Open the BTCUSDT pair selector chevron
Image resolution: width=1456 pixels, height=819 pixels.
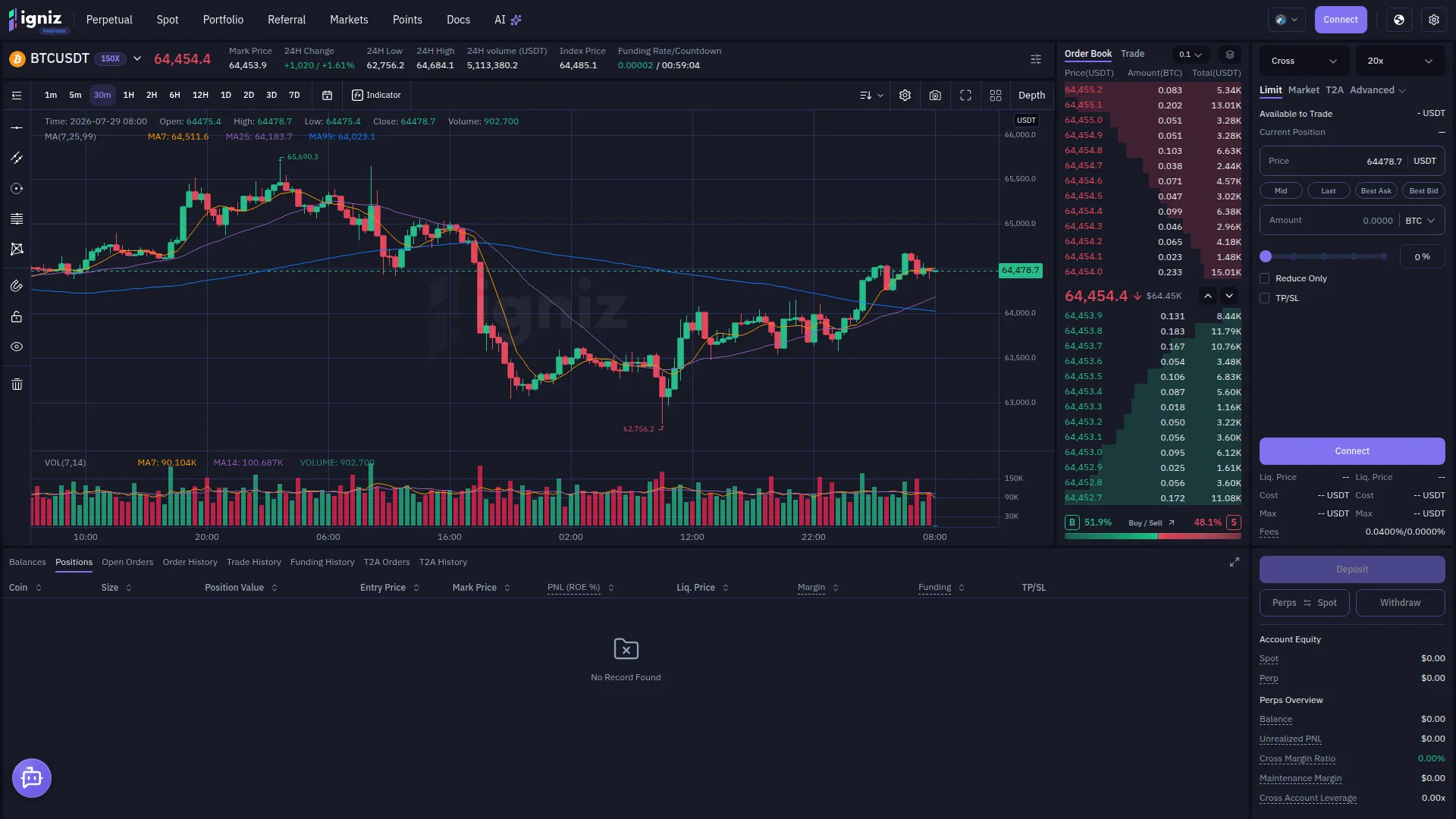(x=137, y=58)
